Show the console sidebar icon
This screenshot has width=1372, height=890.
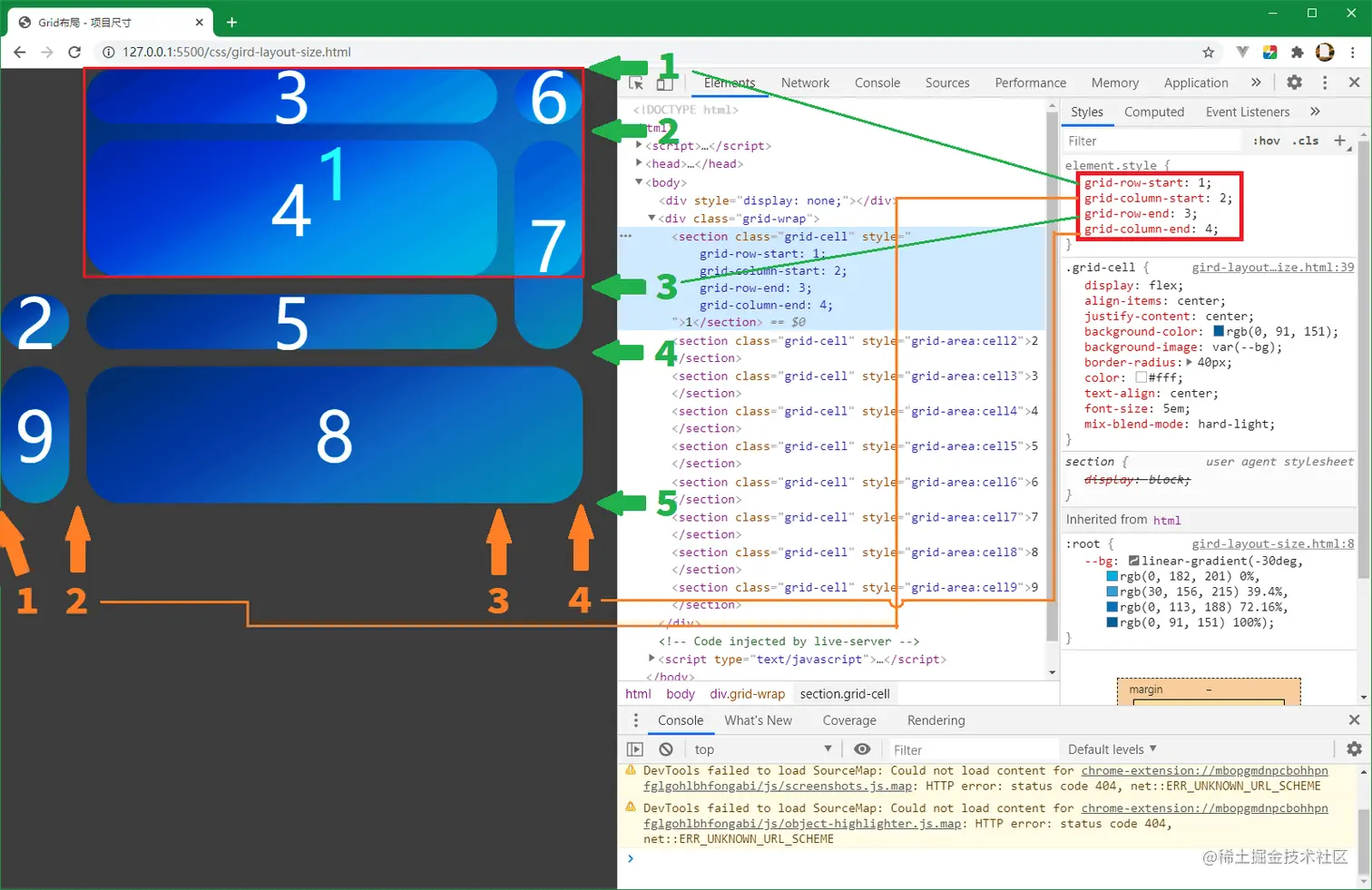click(635, 748)
